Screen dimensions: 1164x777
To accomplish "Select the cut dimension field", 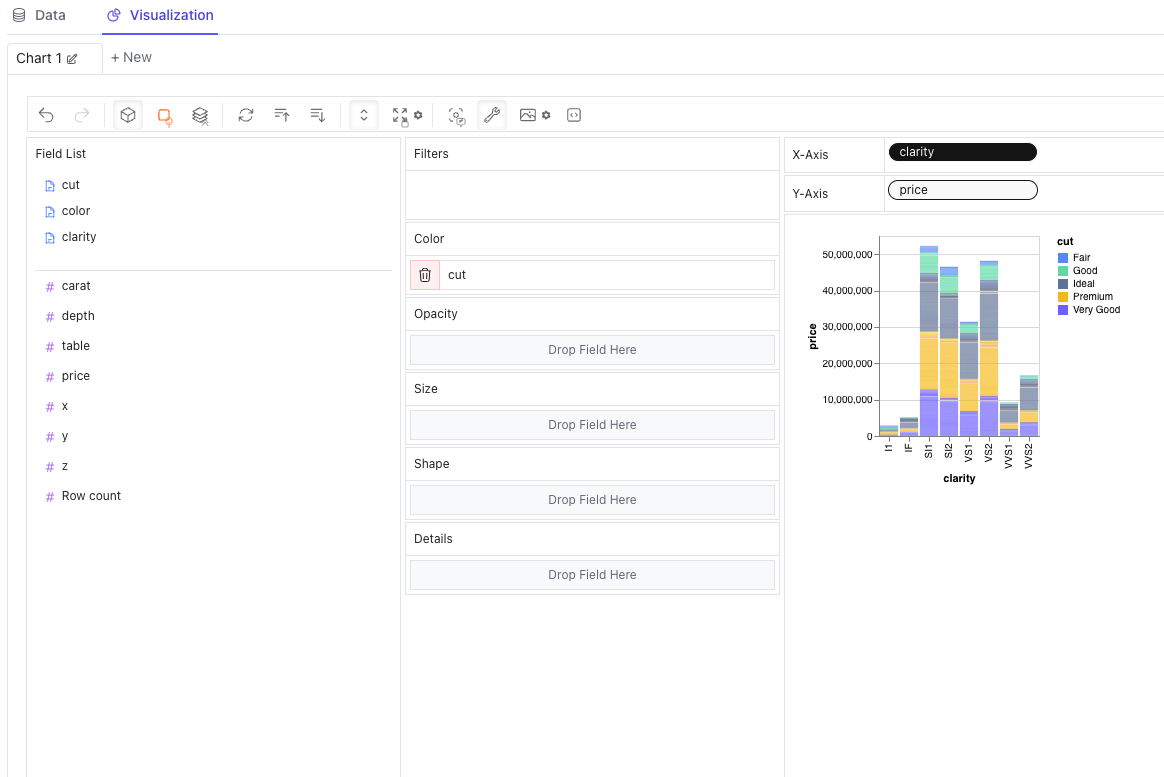I will tap(71, 185).
